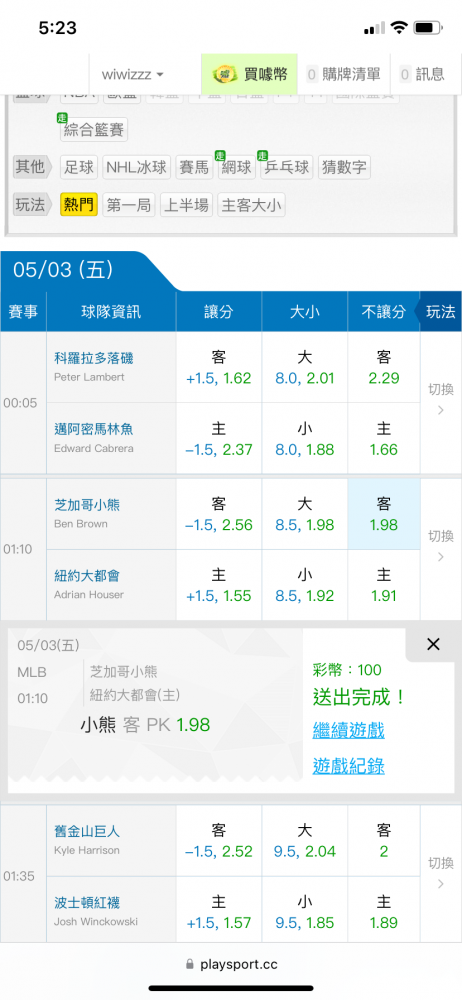Open 訊息 messages
The height and width of the screenshot is (1000, 462).
point(422,75)
